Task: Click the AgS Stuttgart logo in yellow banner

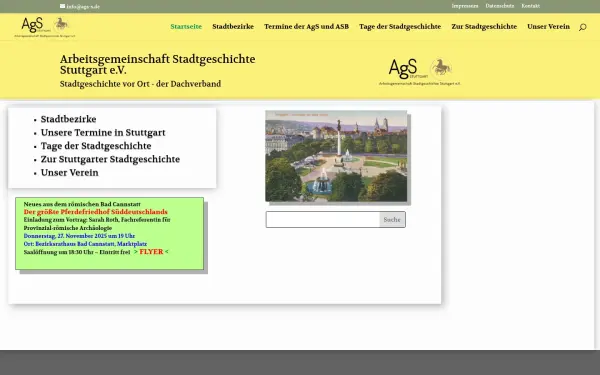Action: coord(420,72)
